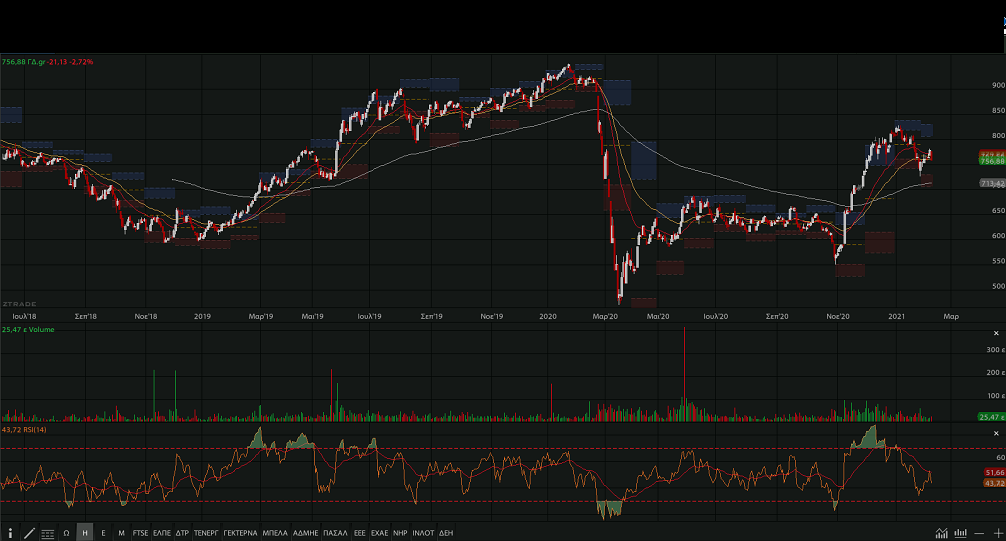Select the monthly M timeframe
Image resolution: width=1006 pixels, height=541 pixels.
(121, 533)
